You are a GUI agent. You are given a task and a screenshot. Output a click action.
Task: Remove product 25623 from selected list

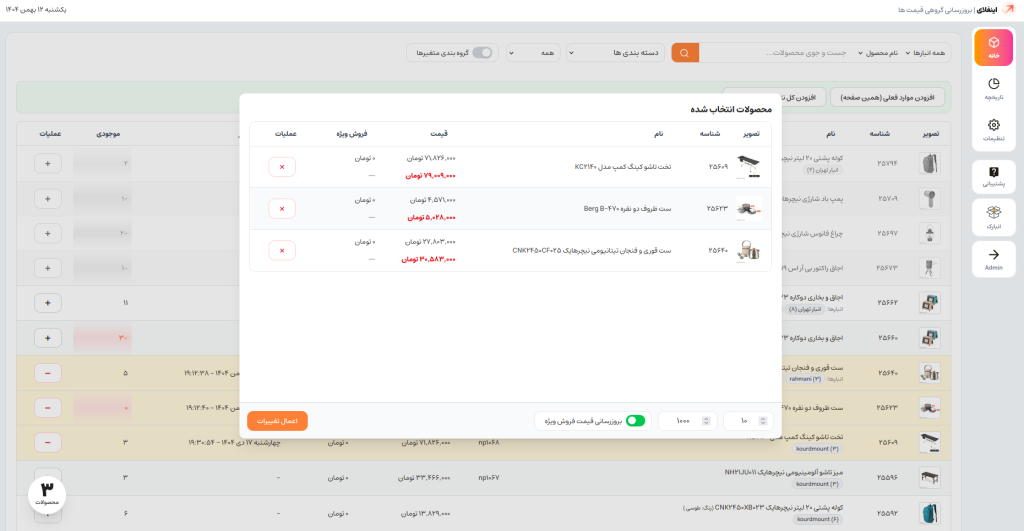(x=282, y=209)
